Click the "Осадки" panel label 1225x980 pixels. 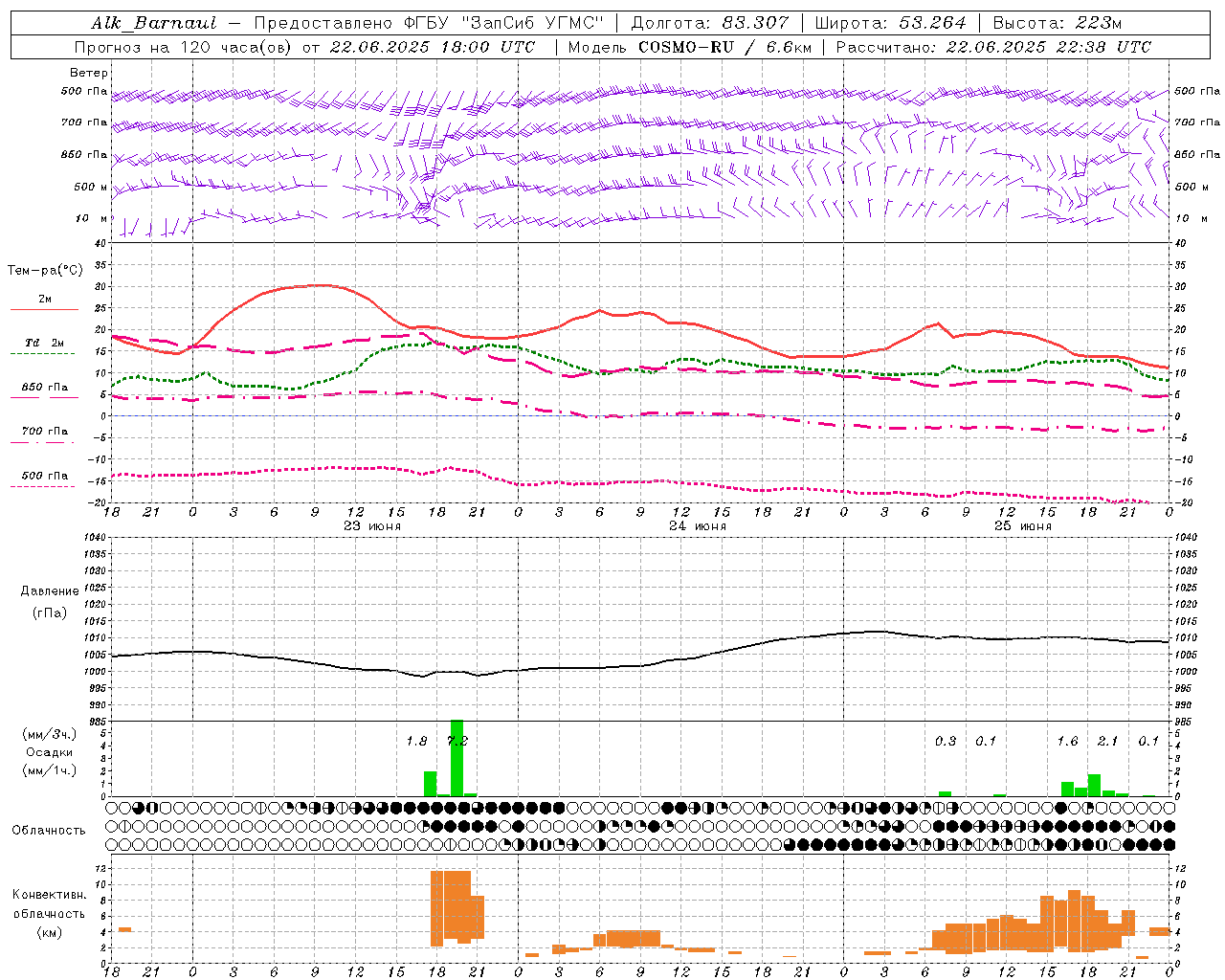(50, 752)
